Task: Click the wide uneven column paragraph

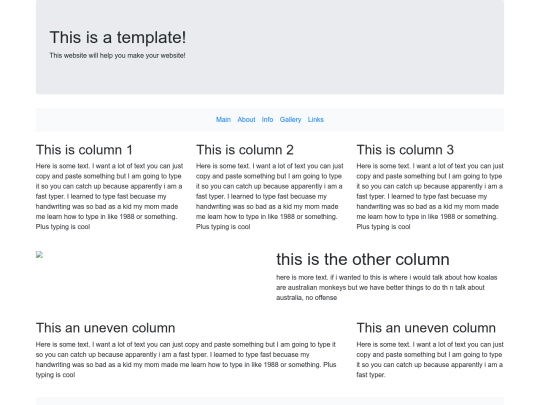Action: [x=186, y=360]
